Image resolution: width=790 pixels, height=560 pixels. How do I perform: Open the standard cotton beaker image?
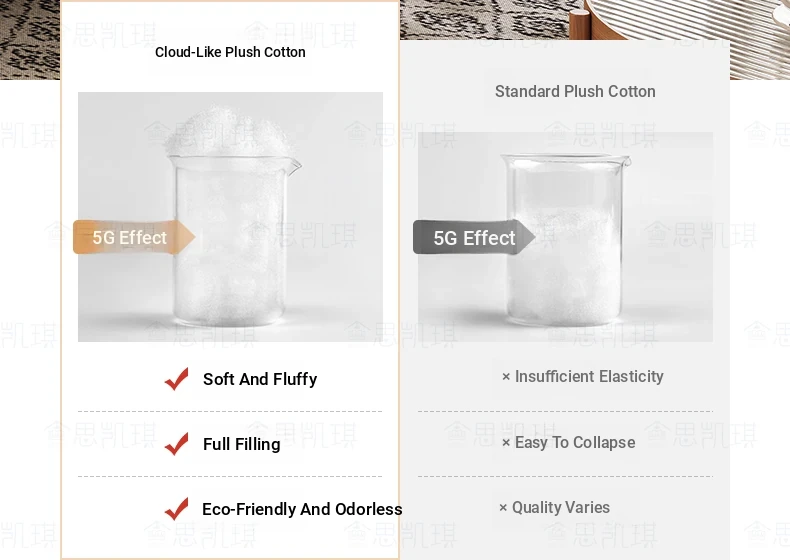(x=565, y=237)
